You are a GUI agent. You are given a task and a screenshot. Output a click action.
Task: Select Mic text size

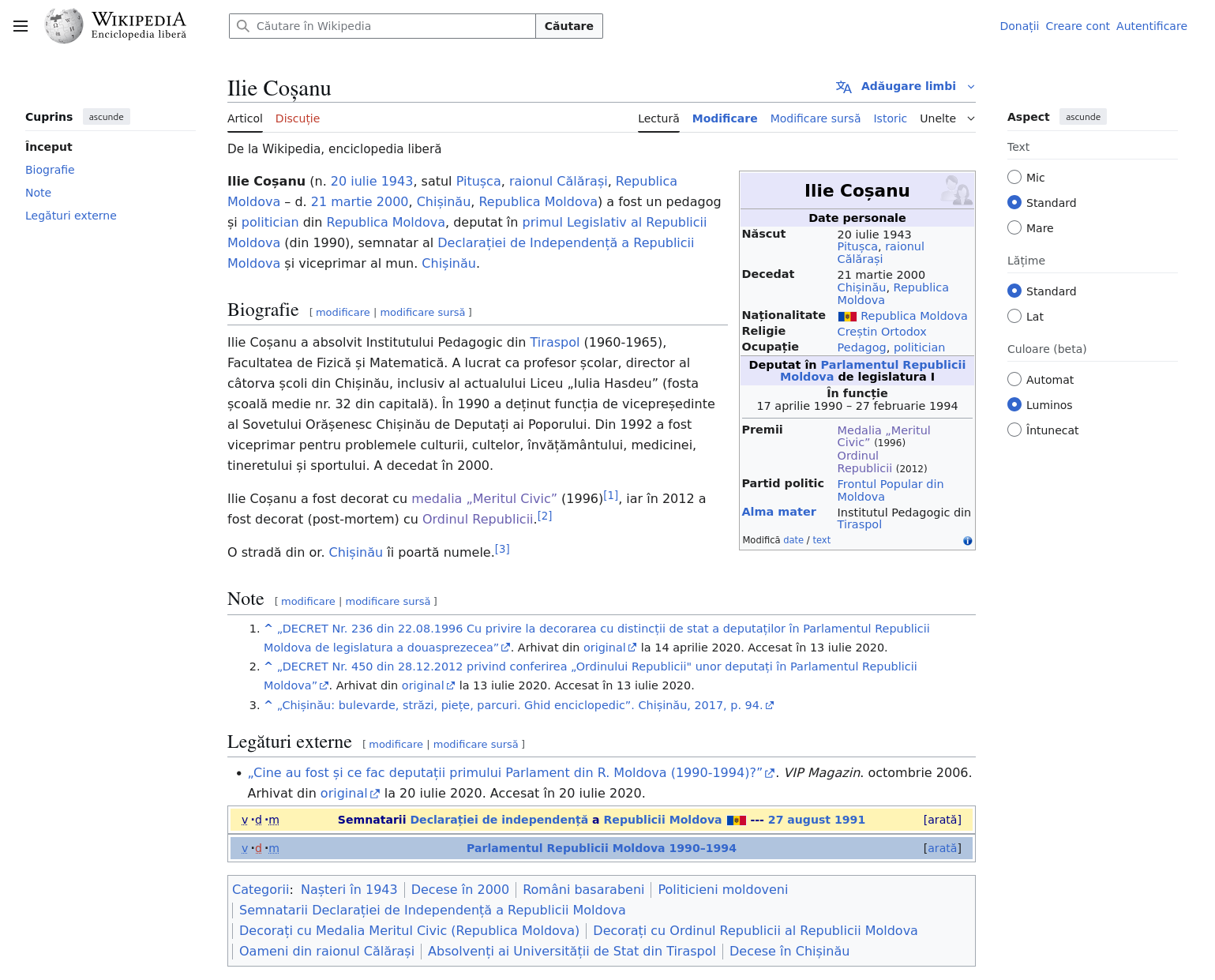[1014, 178]
